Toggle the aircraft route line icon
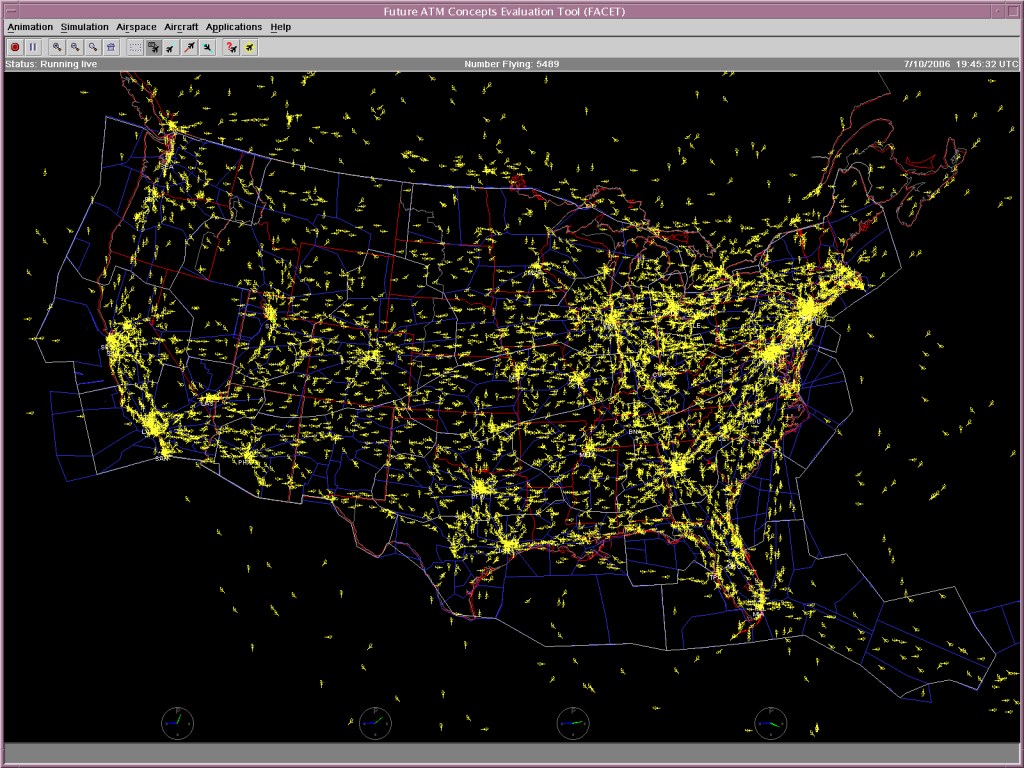This screenshot has height=768, width=1024. point(189,47)
